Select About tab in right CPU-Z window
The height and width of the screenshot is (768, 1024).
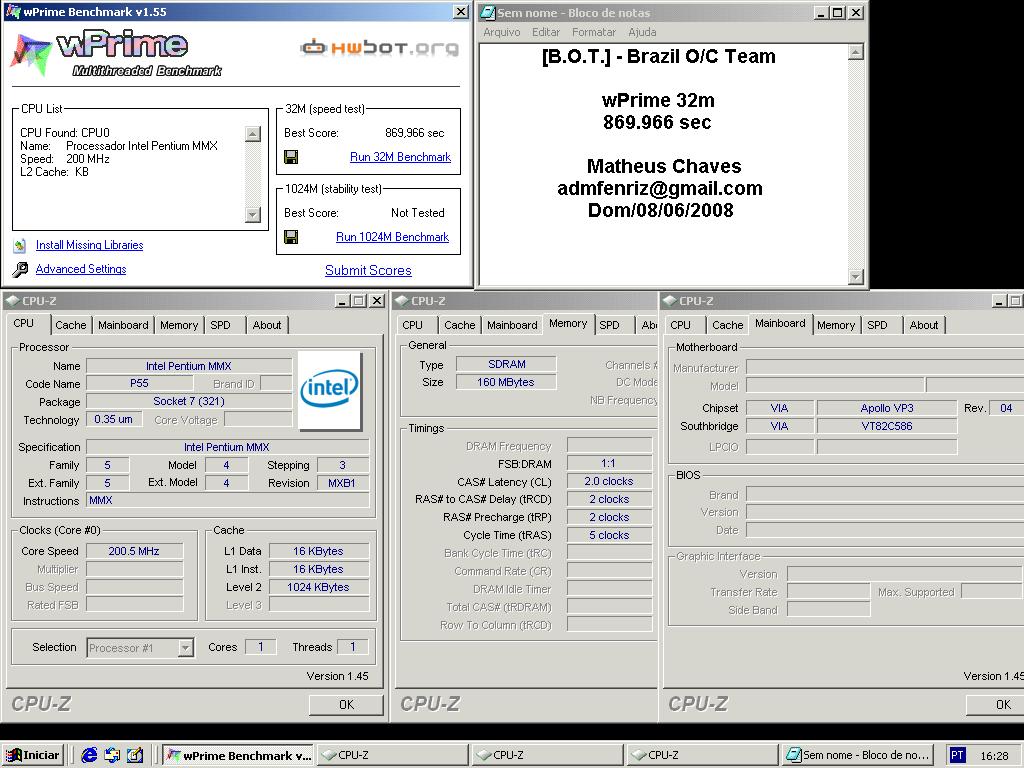tap(924, 325)
